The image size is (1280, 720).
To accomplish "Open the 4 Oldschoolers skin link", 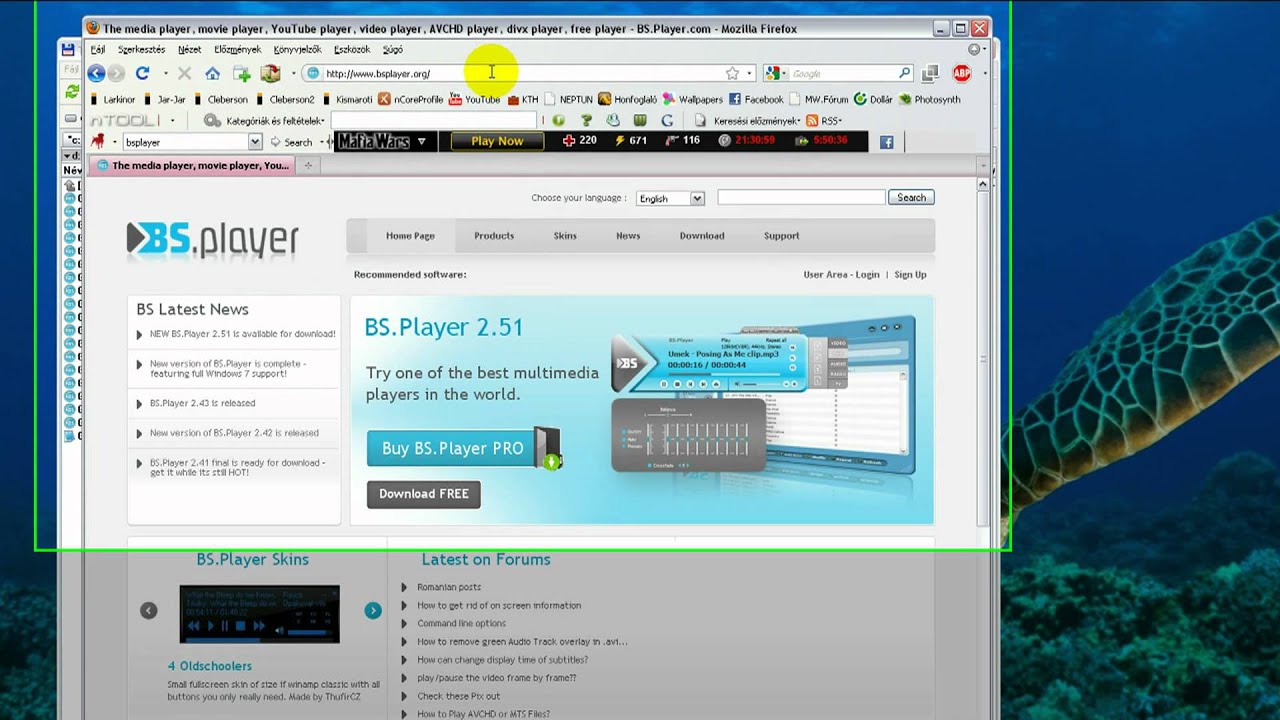I will (210, 666).
